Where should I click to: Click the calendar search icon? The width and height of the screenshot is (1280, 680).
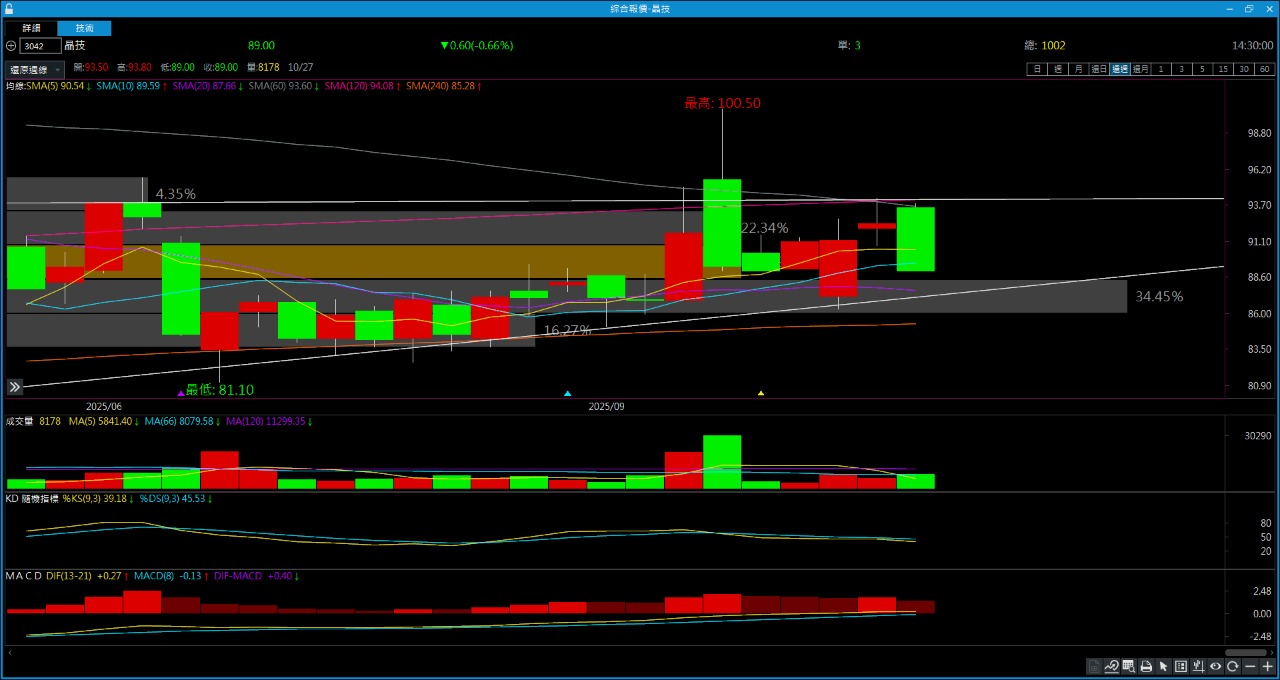click(1129, 666)
